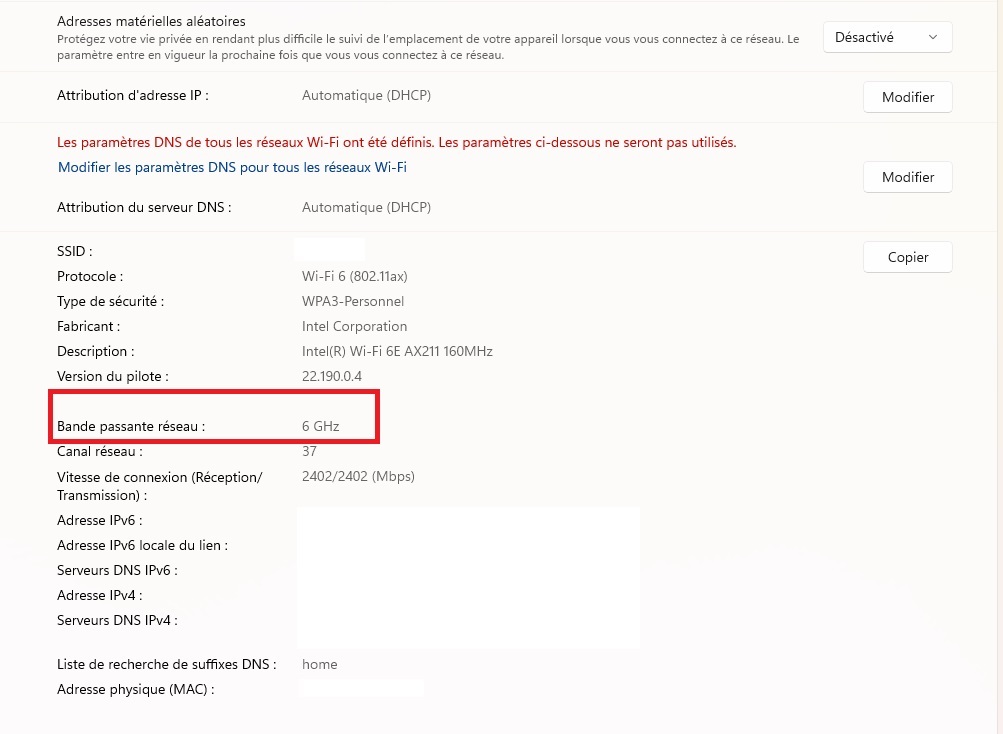1003x734 pixels.
Task: Click Modifier next to Attribution d'adresse IP
Action: point(907,97)
